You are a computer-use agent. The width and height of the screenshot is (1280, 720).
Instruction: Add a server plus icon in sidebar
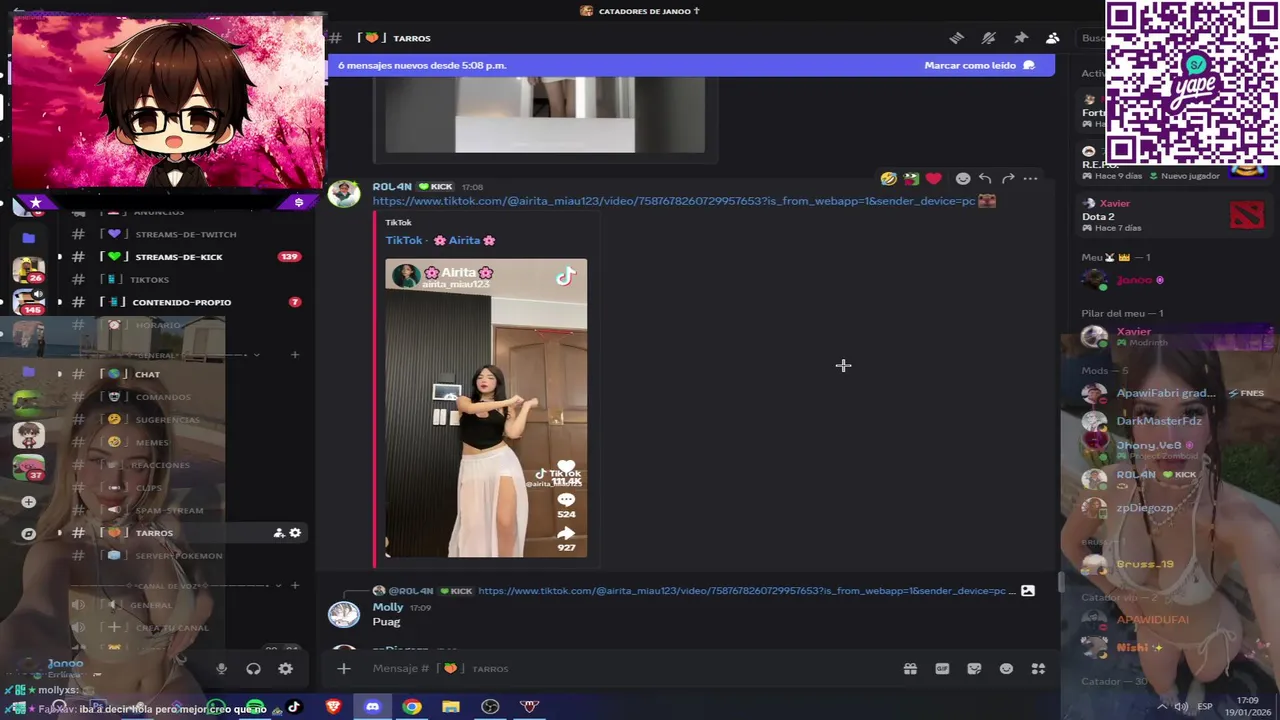click(28, 502)
